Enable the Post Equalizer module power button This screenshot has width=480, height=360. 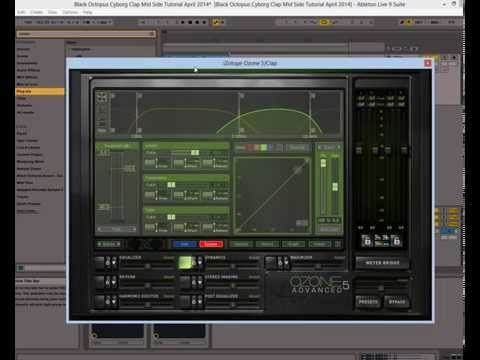(x=185, y=301)
